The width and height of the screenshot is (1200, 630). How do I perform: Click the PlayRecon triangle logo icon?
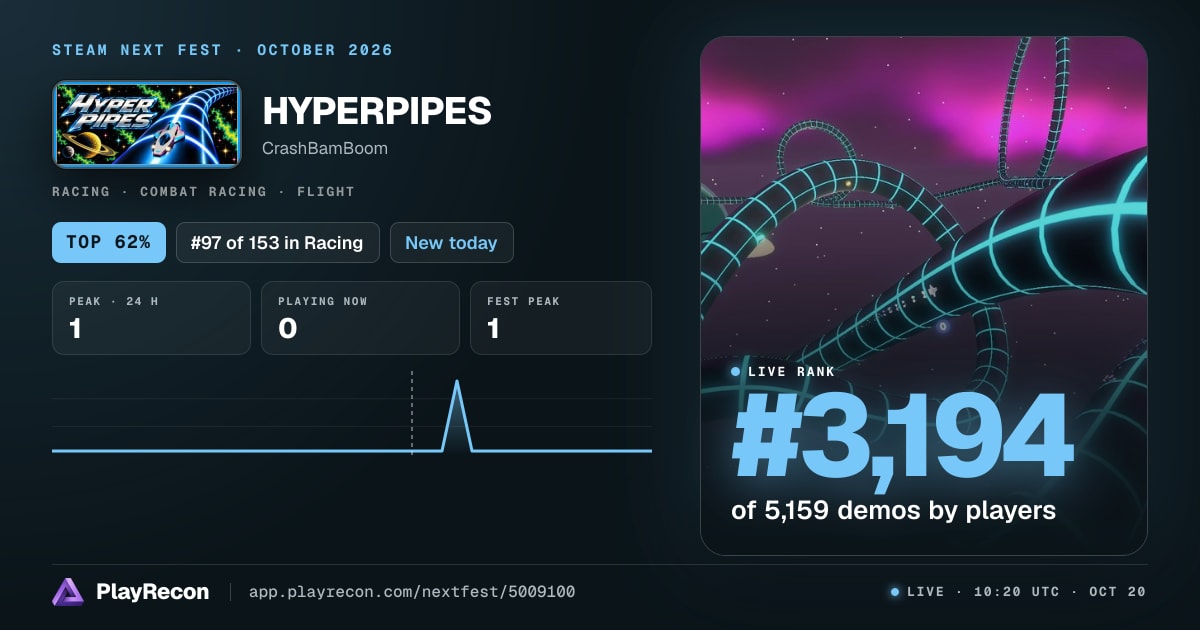[x=68, y=592]
